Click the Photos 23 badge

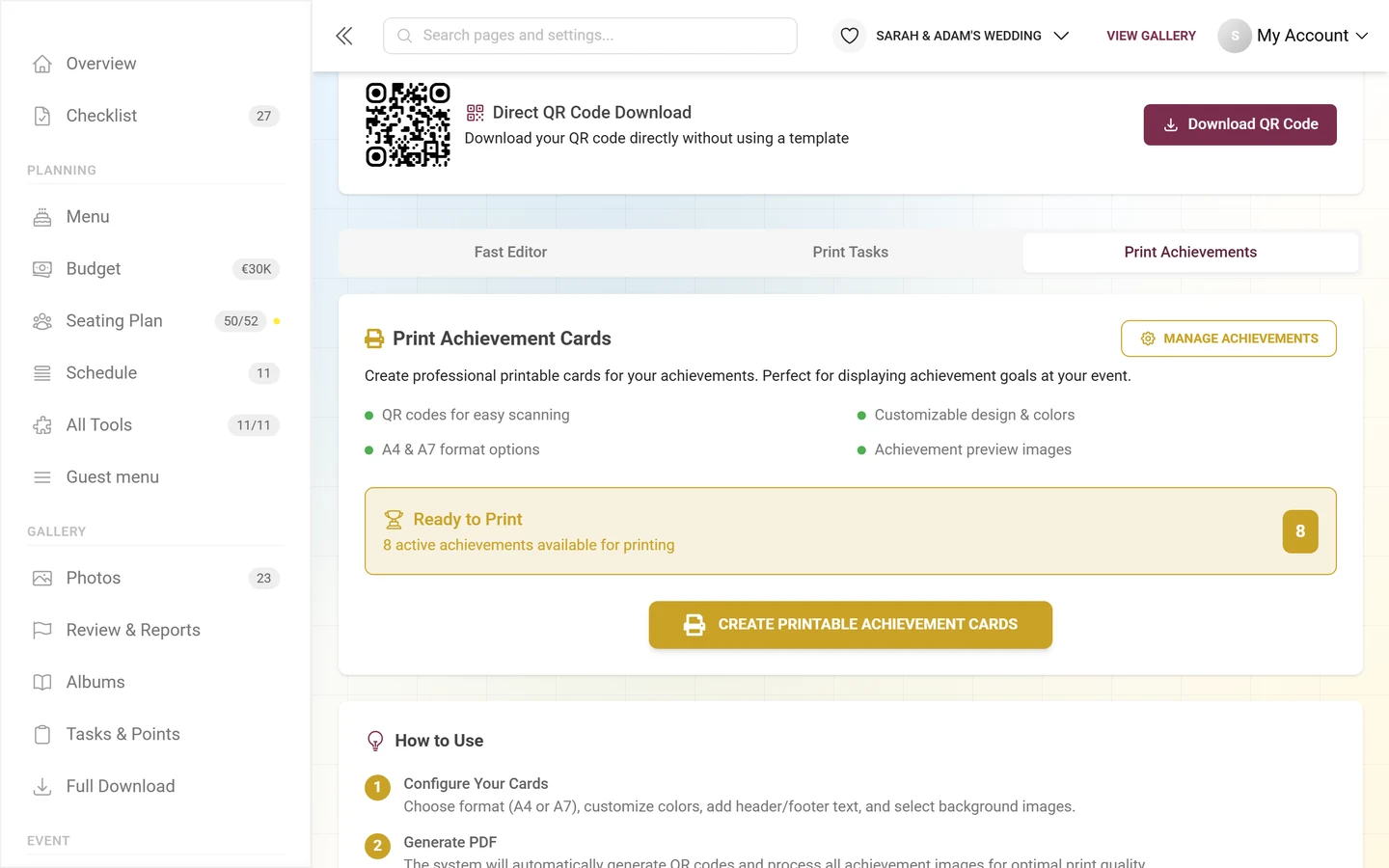(x=264, y=579)
